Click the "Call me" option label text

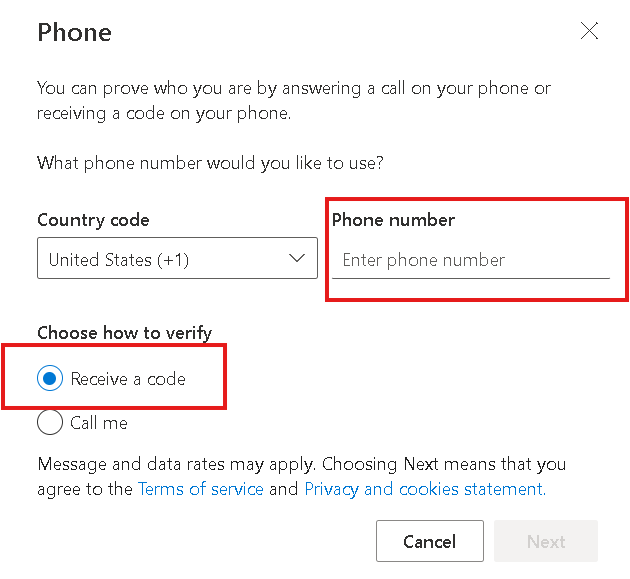pyautogui.click(x=99, y=423)
